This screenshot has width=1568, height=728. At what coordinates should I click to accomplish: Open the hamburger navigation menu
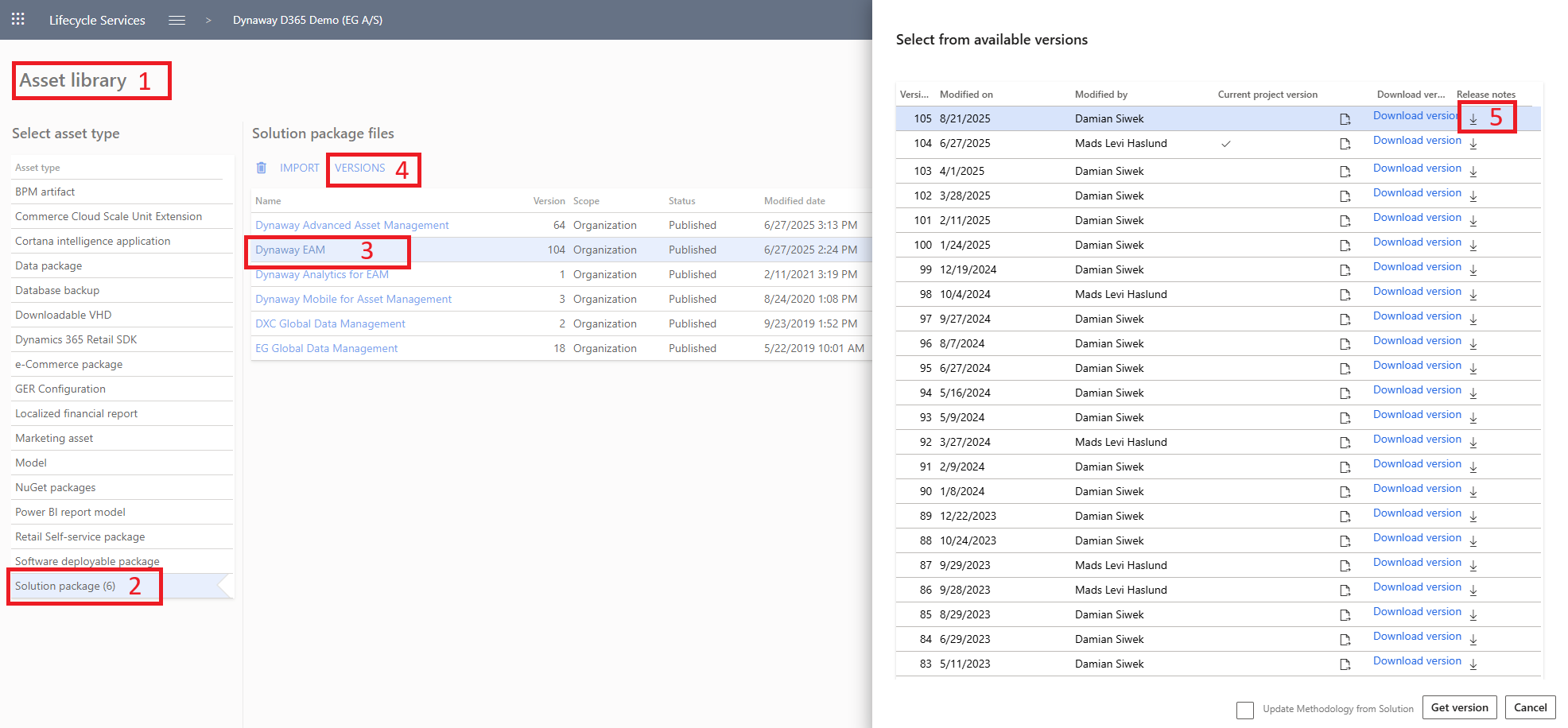tap(177, 20)
